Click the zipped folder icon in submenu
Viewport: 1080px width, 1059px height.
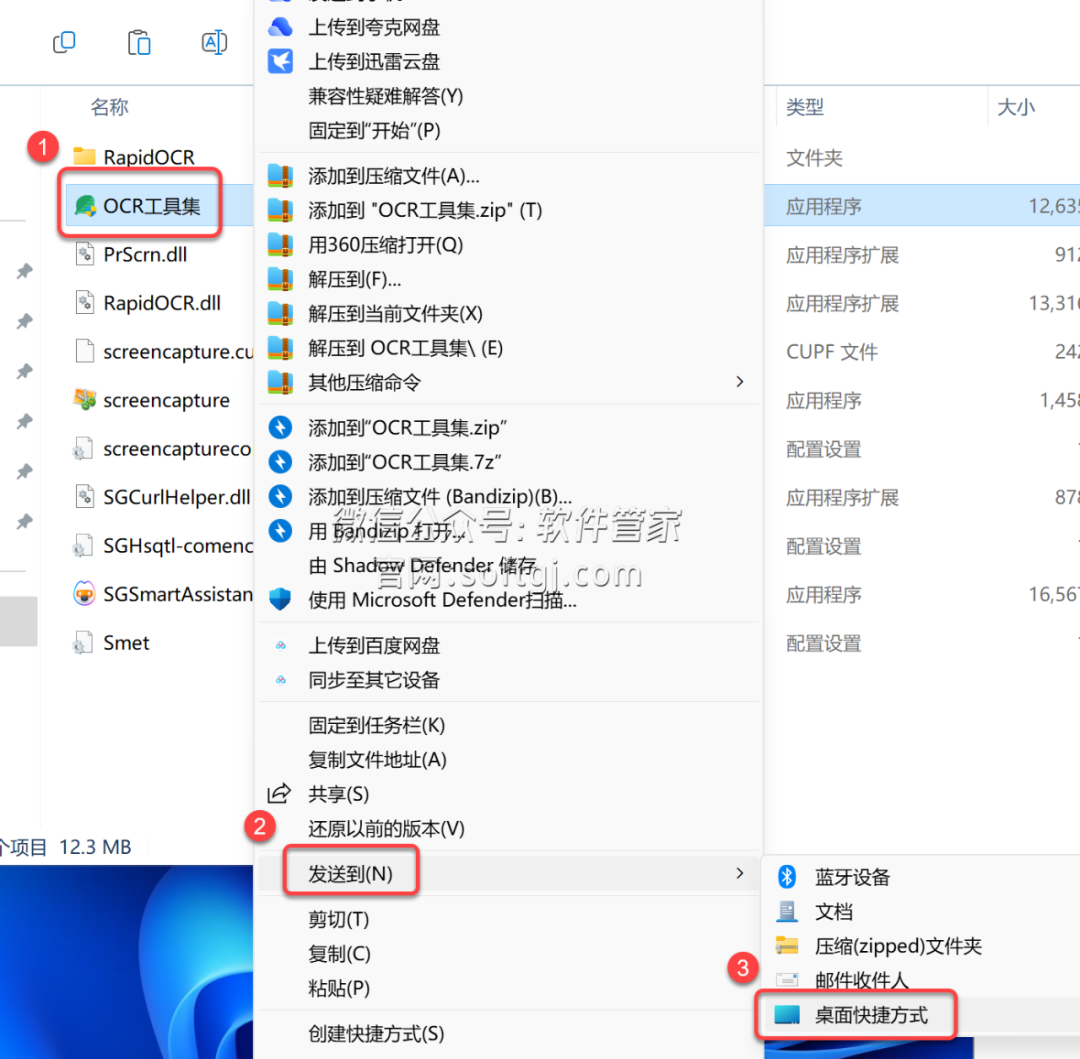[787, 945]
